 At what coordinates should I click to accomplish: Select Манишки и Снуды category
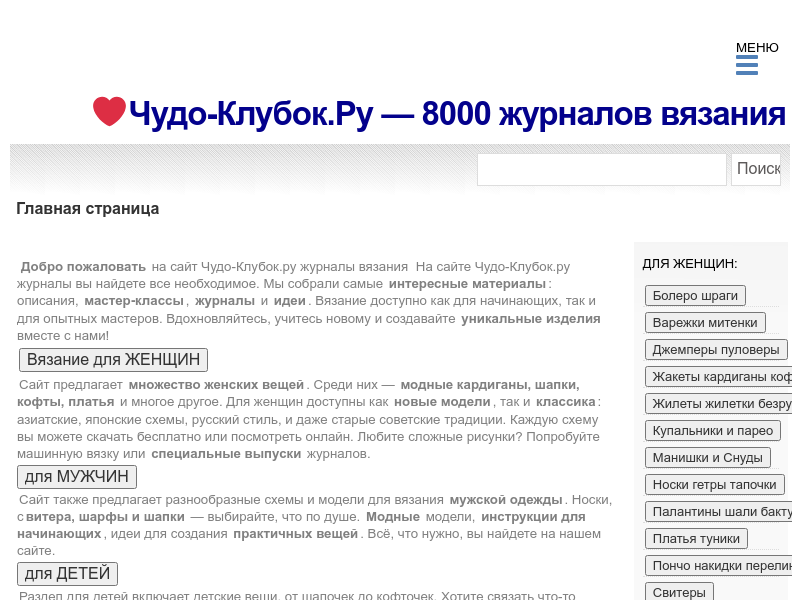(707, 458)
